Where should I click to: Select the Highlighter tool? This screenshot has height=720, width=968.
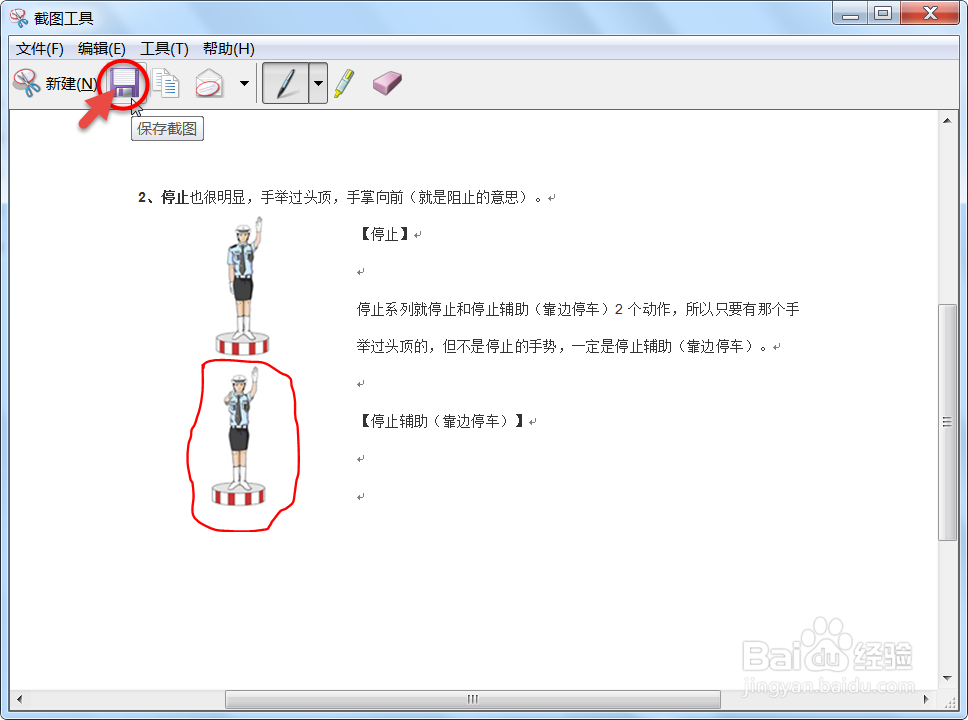coord(345,83)
